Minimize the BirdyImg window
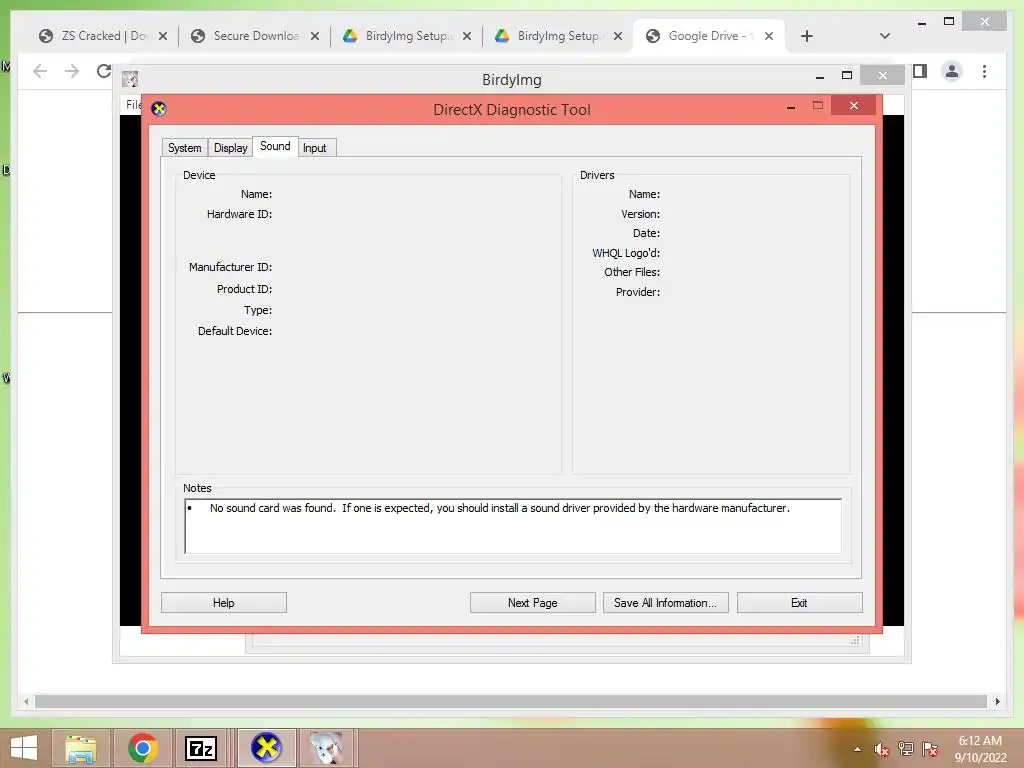 [x=820, y=76]
